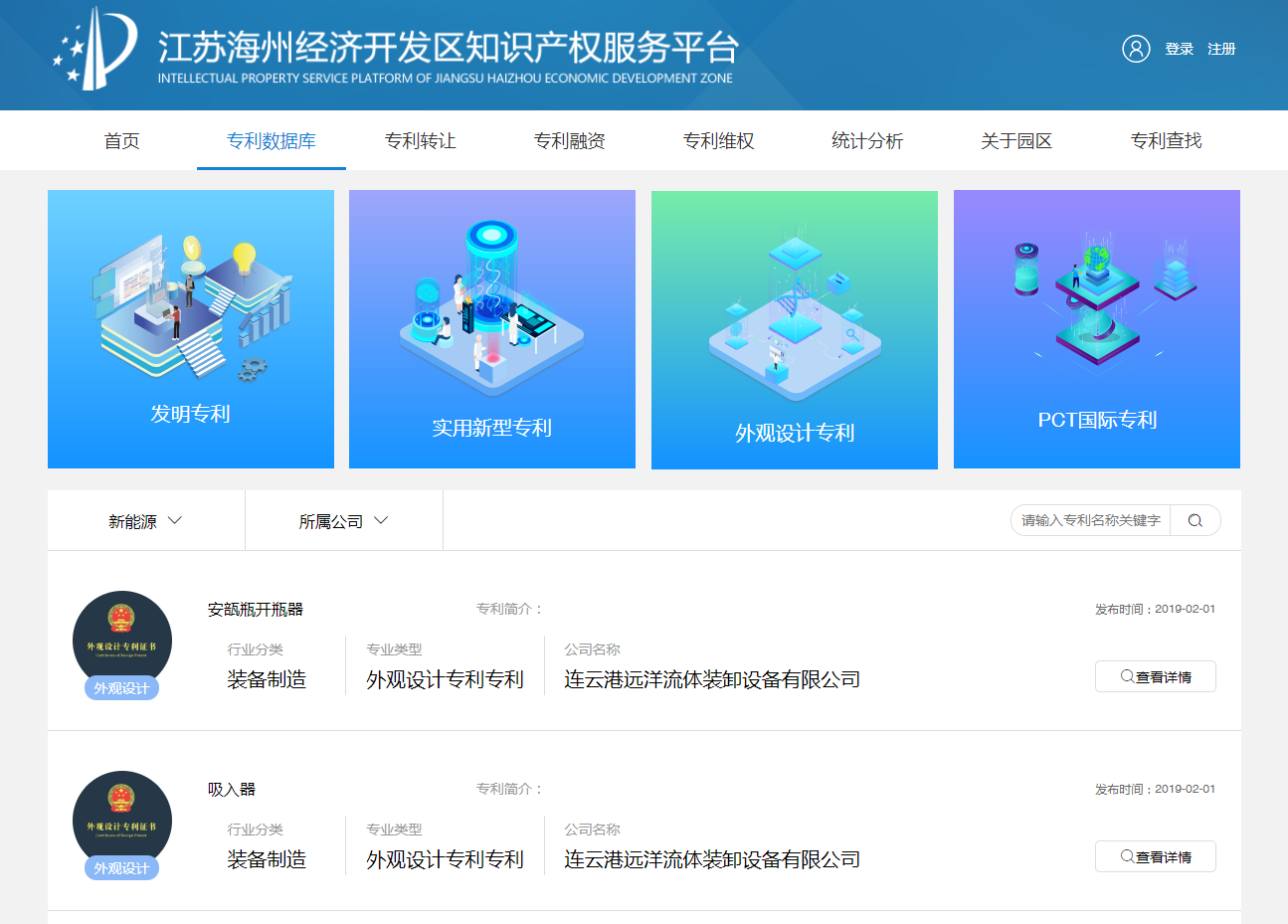Image resolution: width=1288 pixels, height=924 pixels.
Task: Select the 外观设计专利 design patent card
Action: 795,329
